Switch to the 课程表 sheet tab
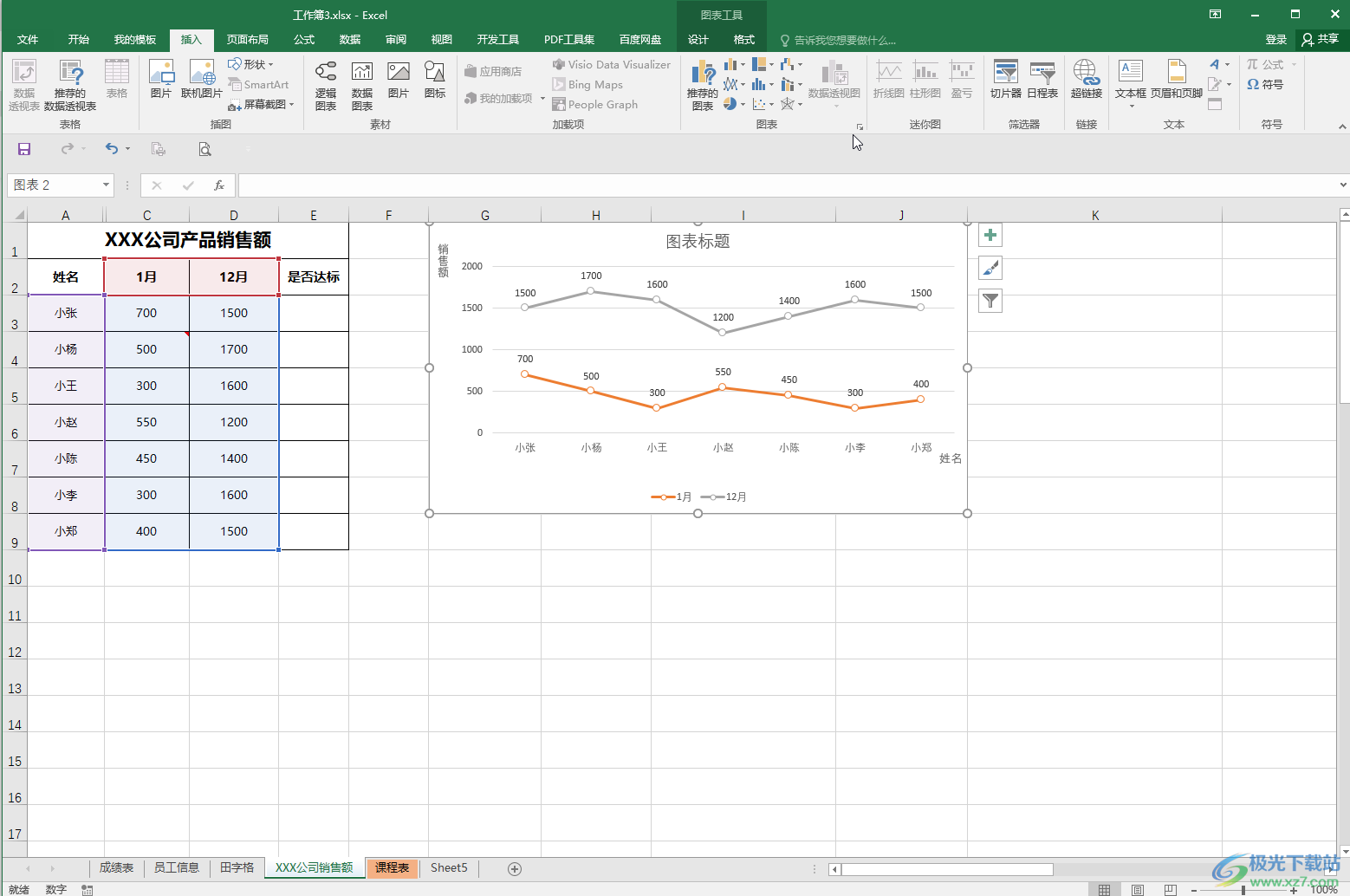 pyautogui.click(x=392, y=867)
